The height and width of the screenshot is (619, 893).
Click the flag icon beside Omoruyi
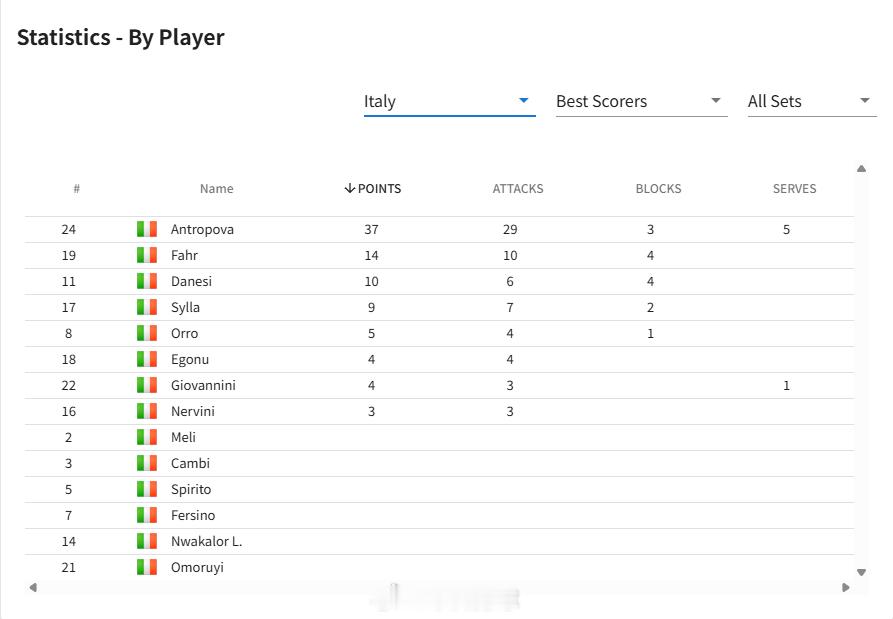pos(147,567)
